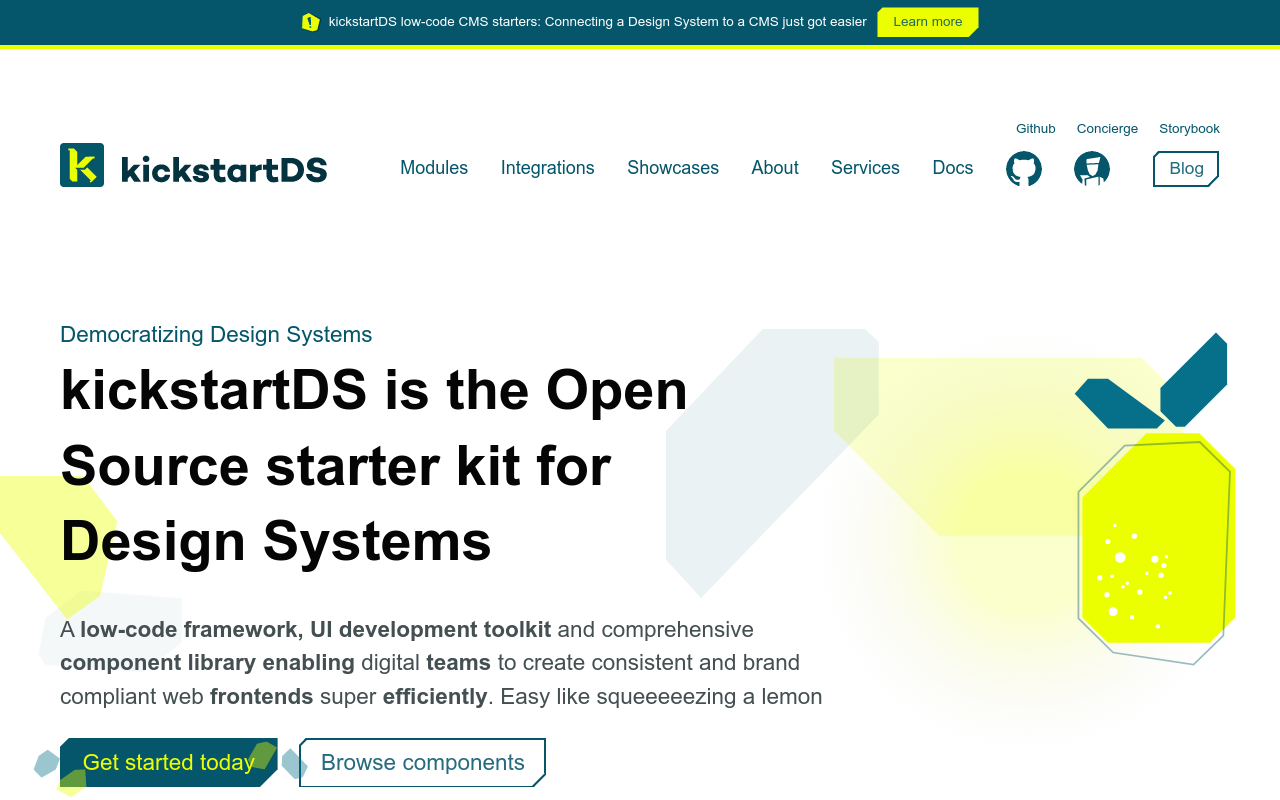Click the large lemon illustration
Image resolution: width=1280 pixels, height=800 pixels.
tap(1155, 498)
